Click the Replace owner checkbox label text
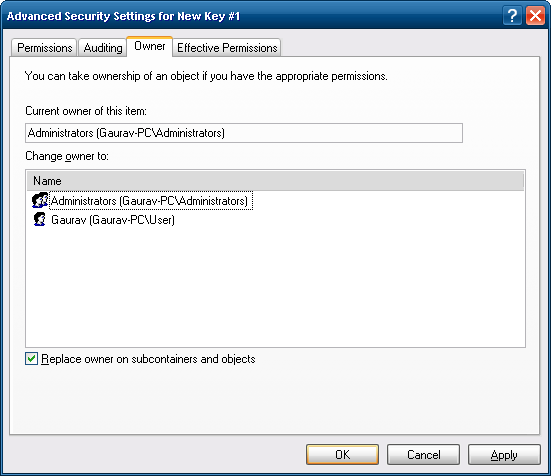Screen dimensions: 551x476 (148, 359)
